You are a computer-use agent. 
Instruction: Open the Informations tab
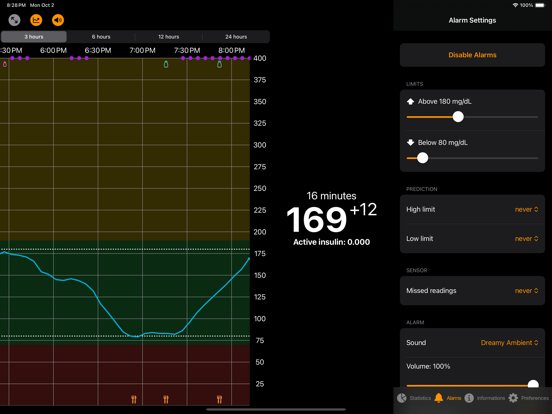[484, 398]
